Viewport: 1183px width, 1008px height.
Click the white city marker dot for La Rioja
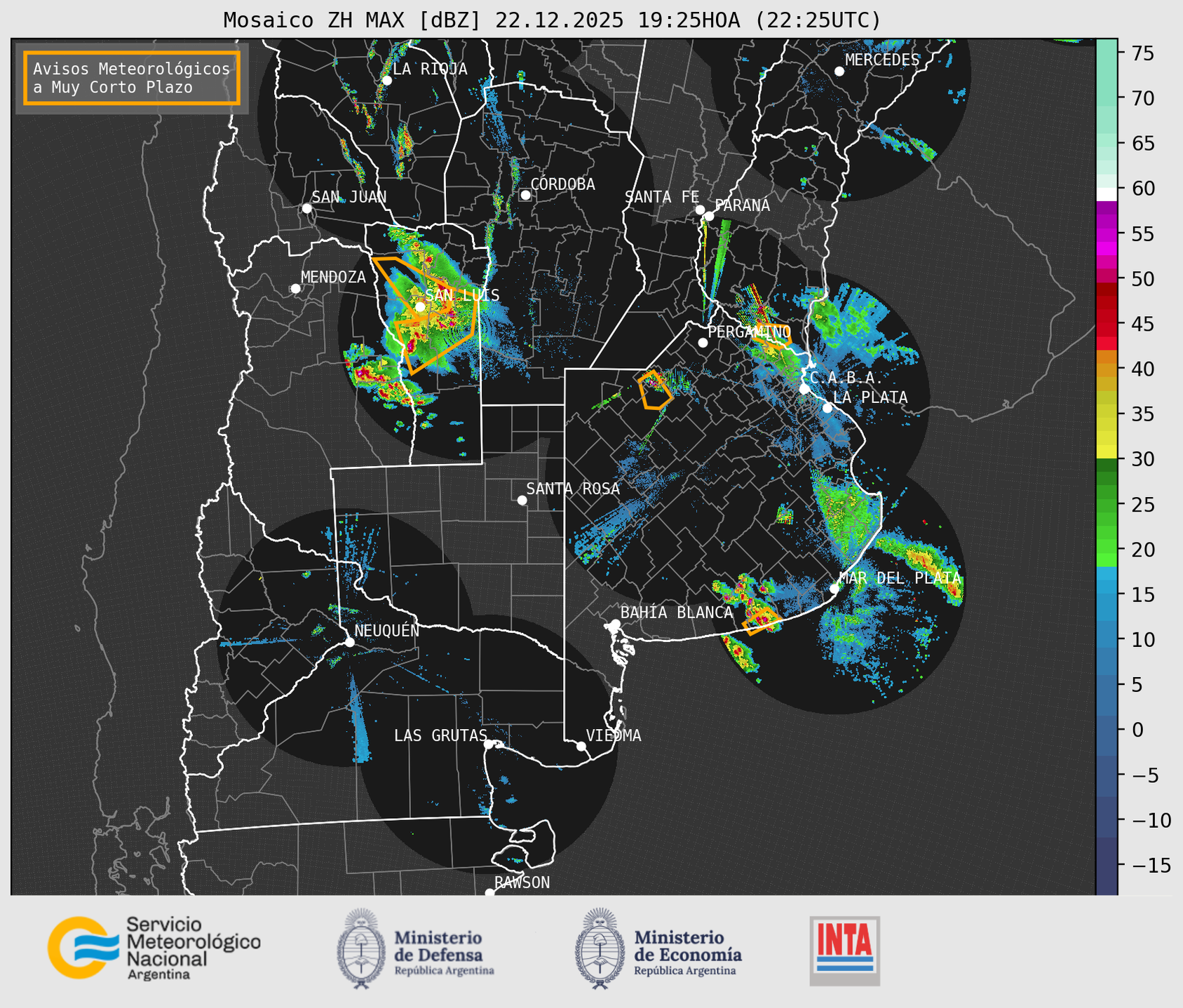coord(386,80)
